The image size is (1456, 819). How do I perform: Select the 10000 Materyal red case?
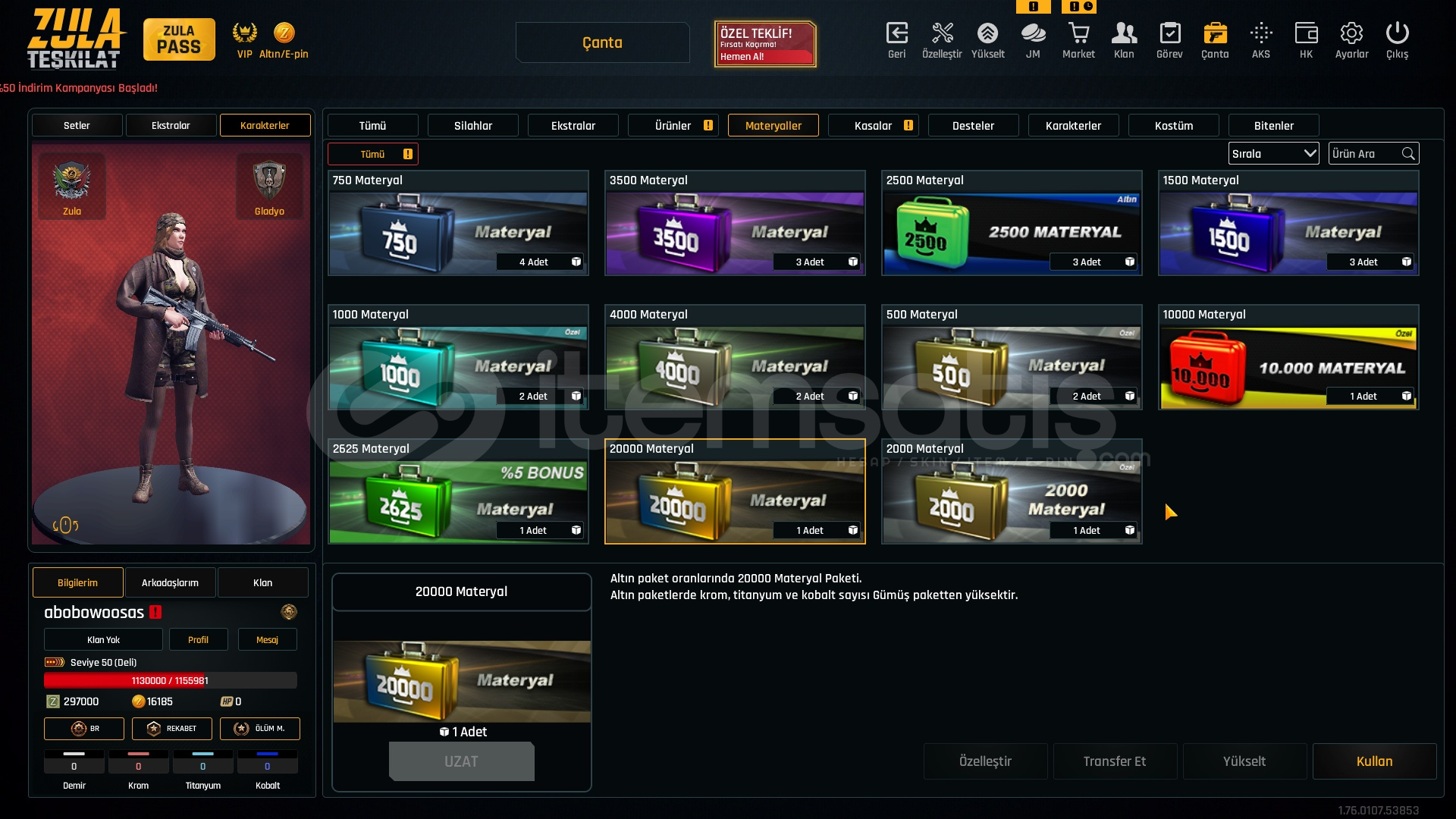pos(1288,357)
